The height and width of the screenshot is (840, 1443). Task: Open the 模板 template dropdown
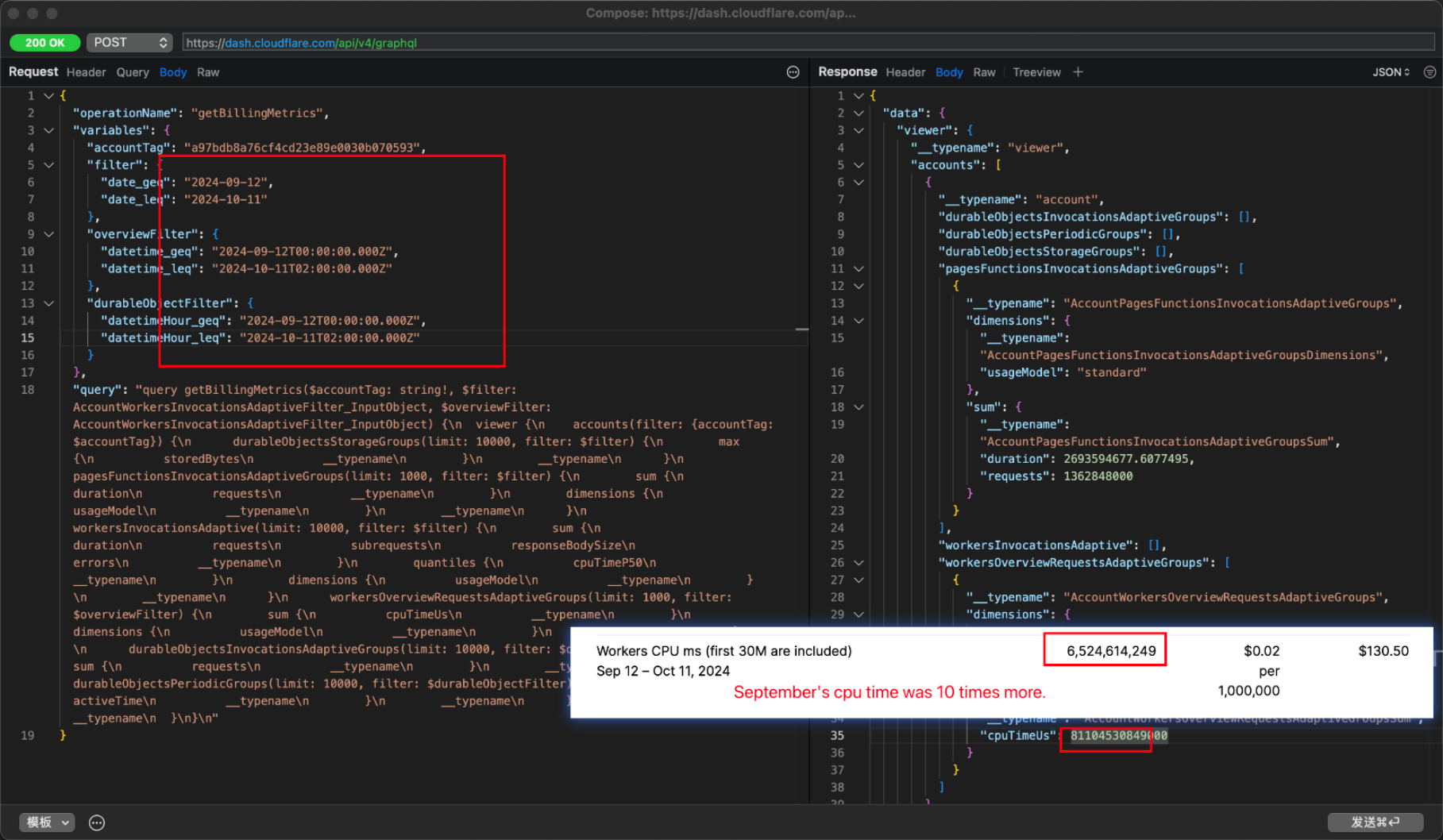click(x=48, y=823)
